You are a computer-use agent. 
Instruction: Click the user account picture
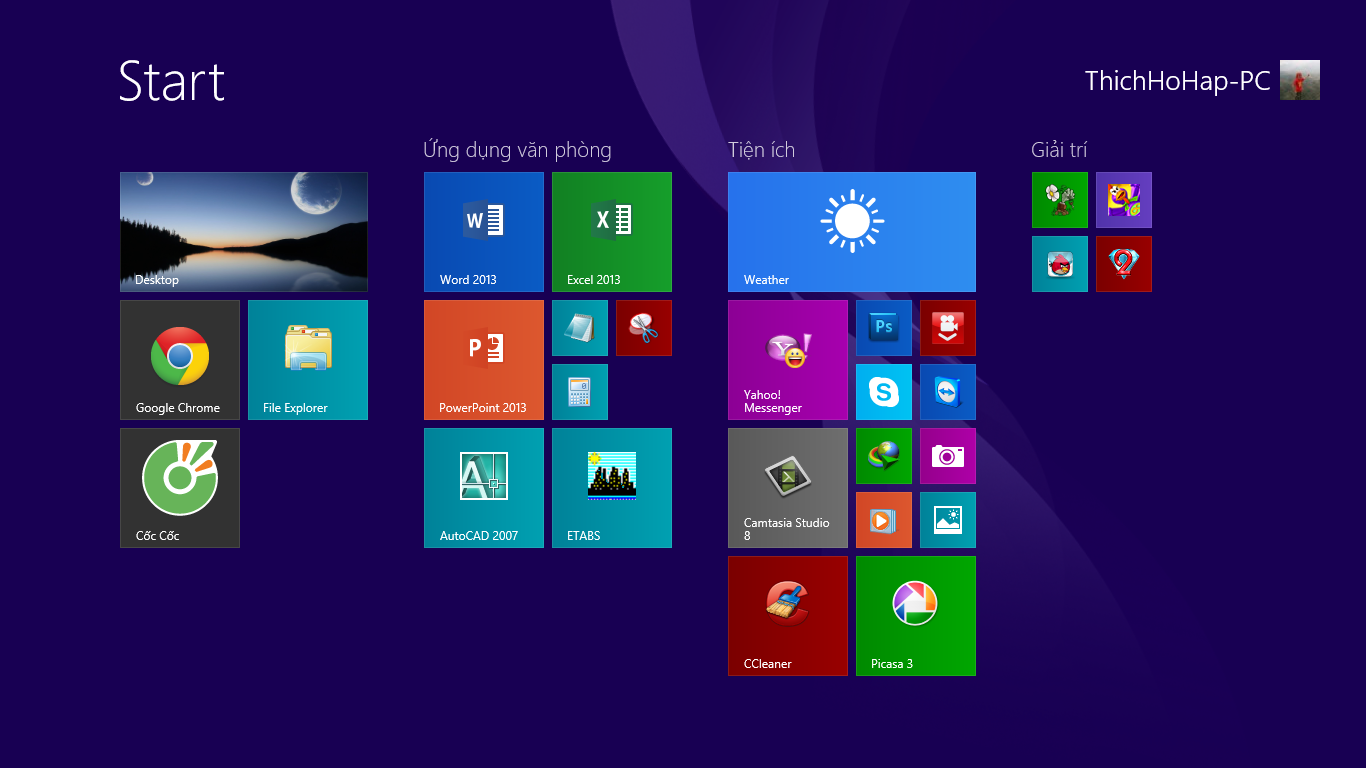tap(1300, 80)
